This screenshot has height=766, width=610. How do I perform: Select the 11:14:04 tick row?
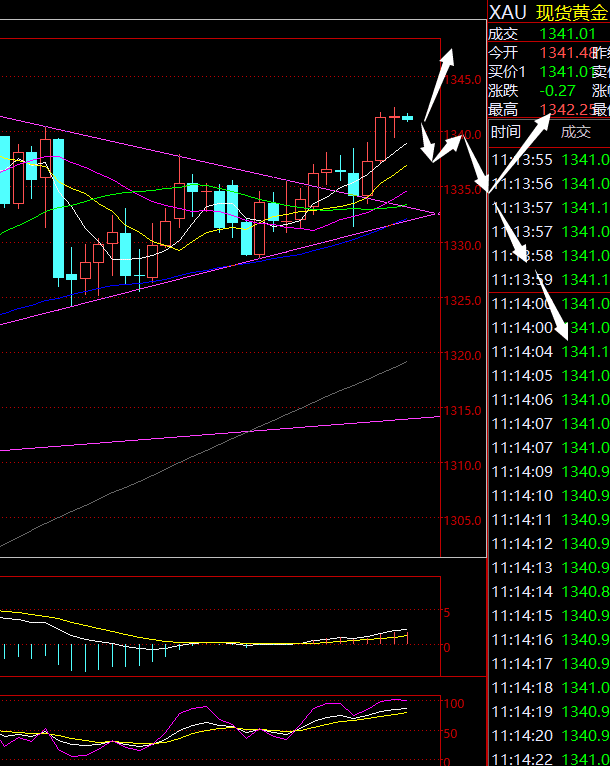[x=548, y=352]
